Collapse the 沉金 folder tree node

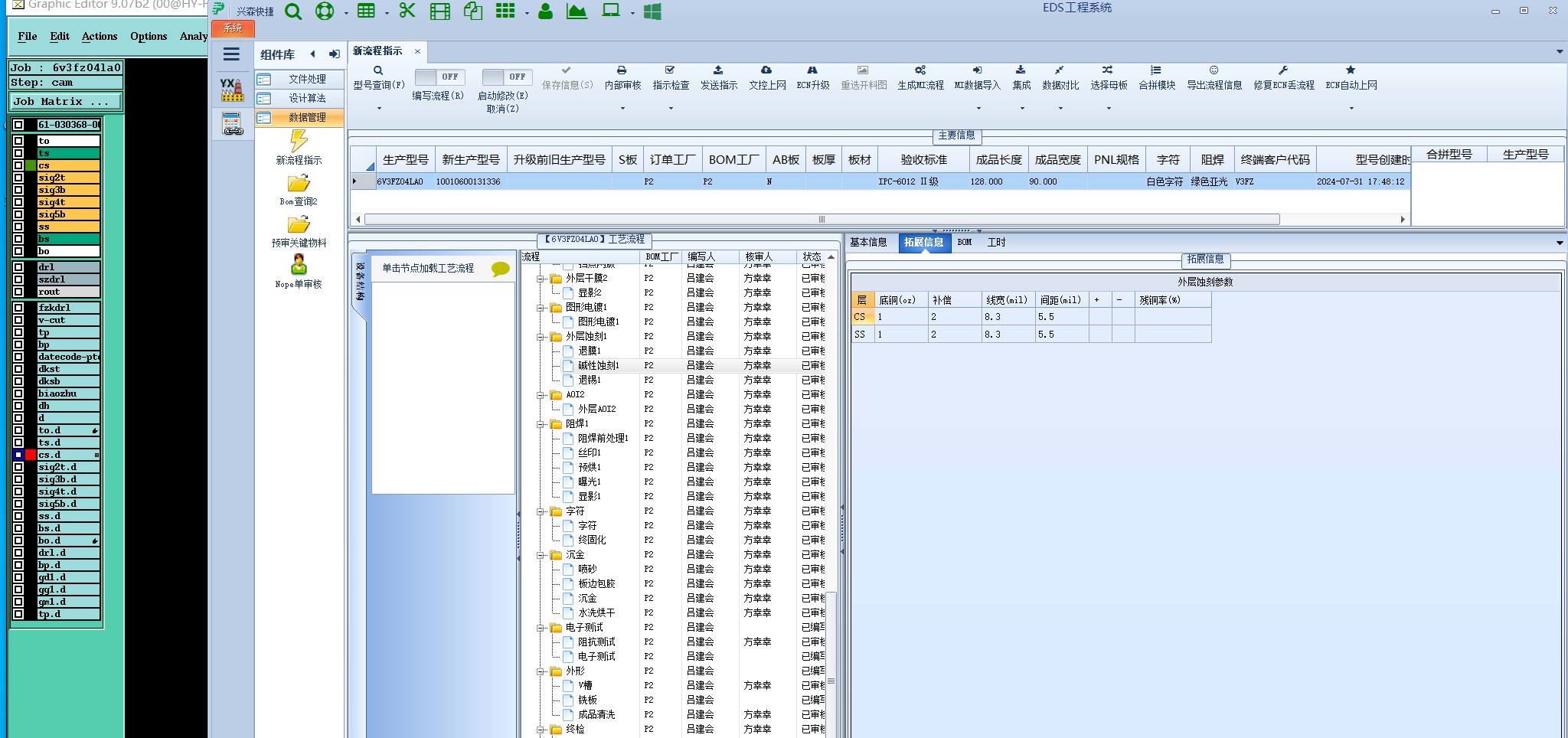click(x=541, y=555)
